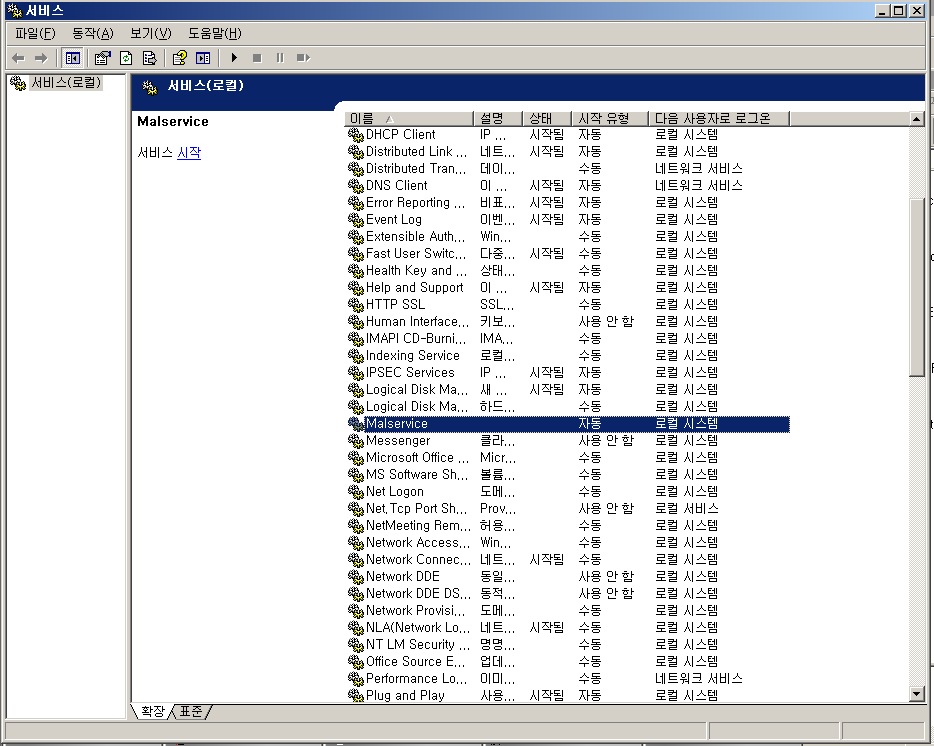Image resolution: width=934 pixels, height=746 pixels.
Task: Select NT LM Security ... service row
Action: tap(568, 645)
